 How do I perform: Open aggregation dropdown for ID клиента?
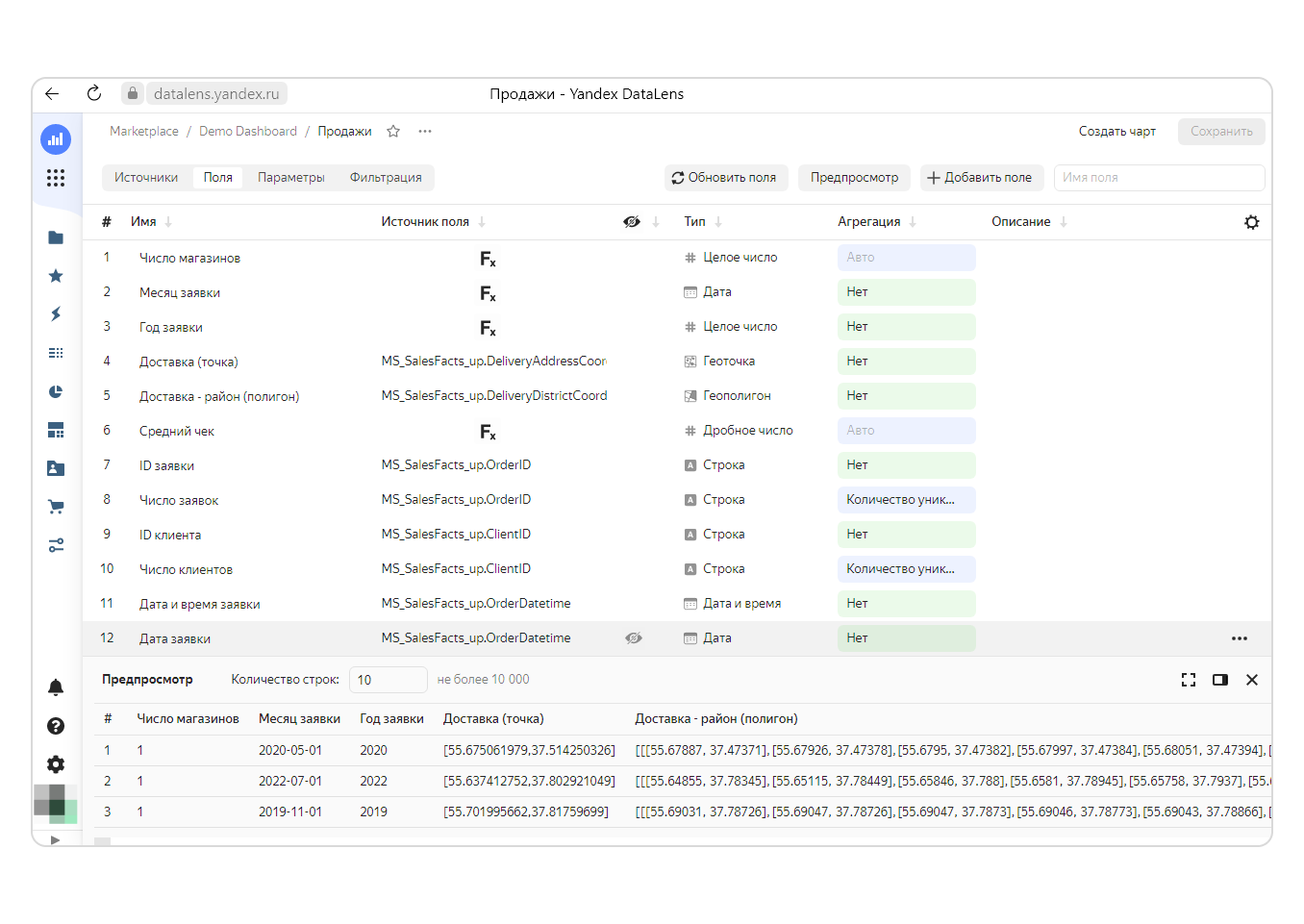pos(907,535)
